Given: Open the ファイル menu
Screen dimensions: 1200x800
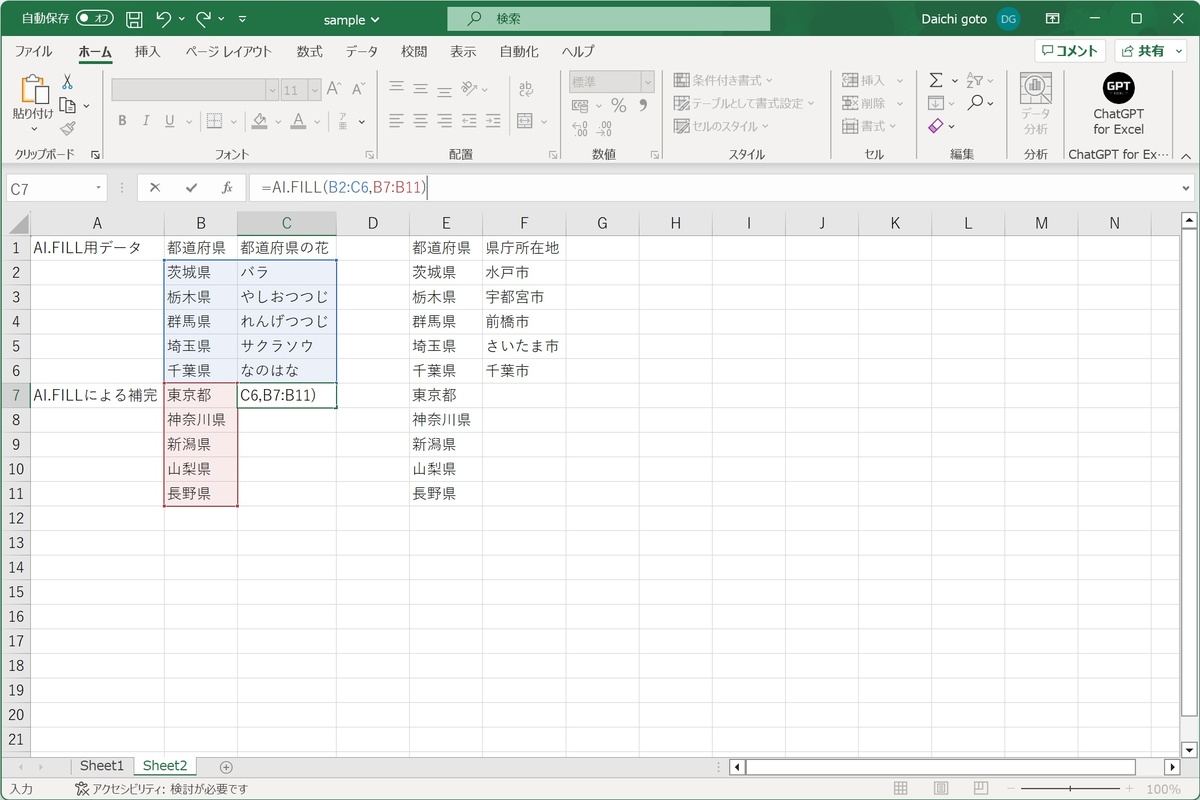Looking at the screenshot, I should tap(34, 51).
